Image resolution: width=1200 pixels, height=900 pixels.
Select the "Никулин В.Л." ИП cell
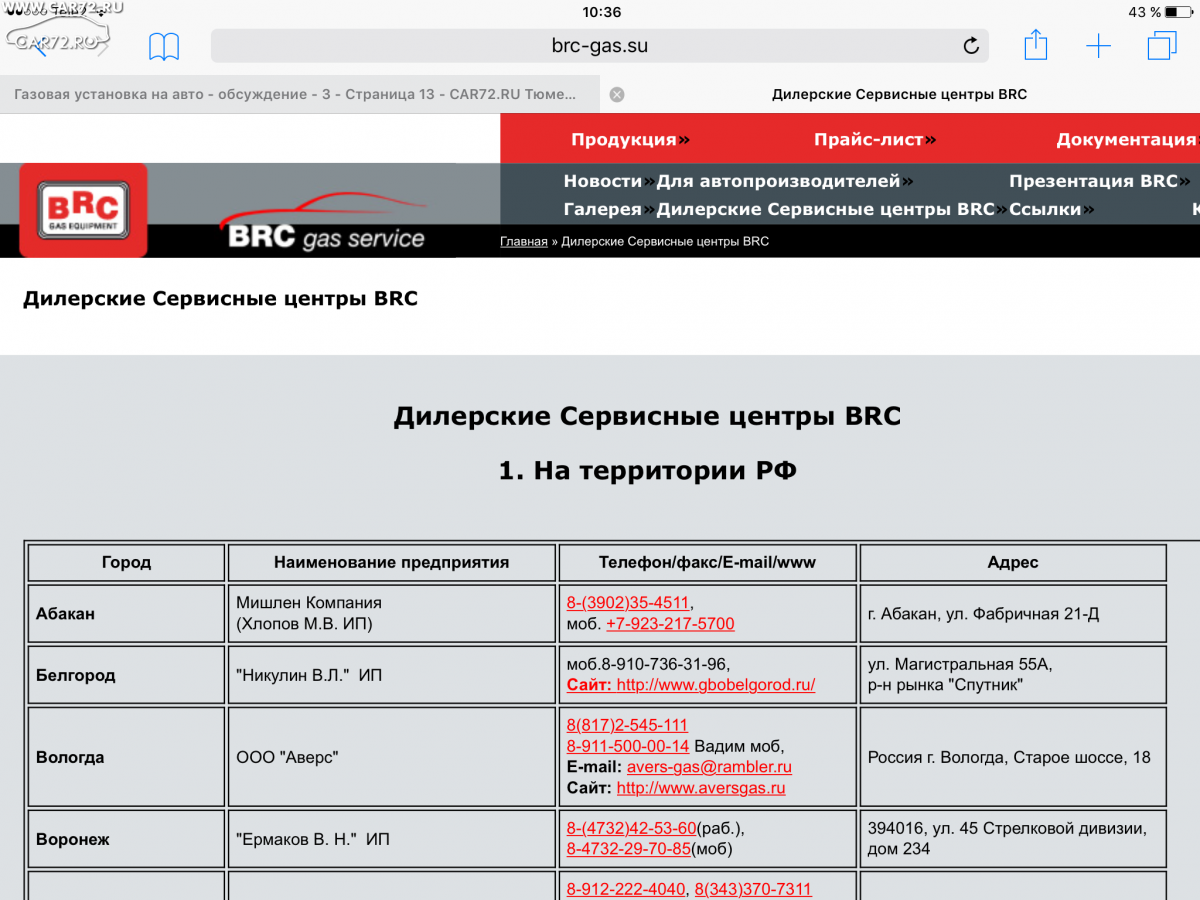[391, 675]
